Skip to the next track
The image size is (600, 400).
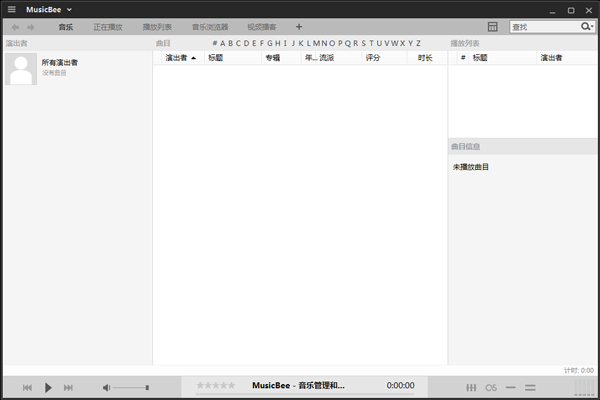point(68,387)
